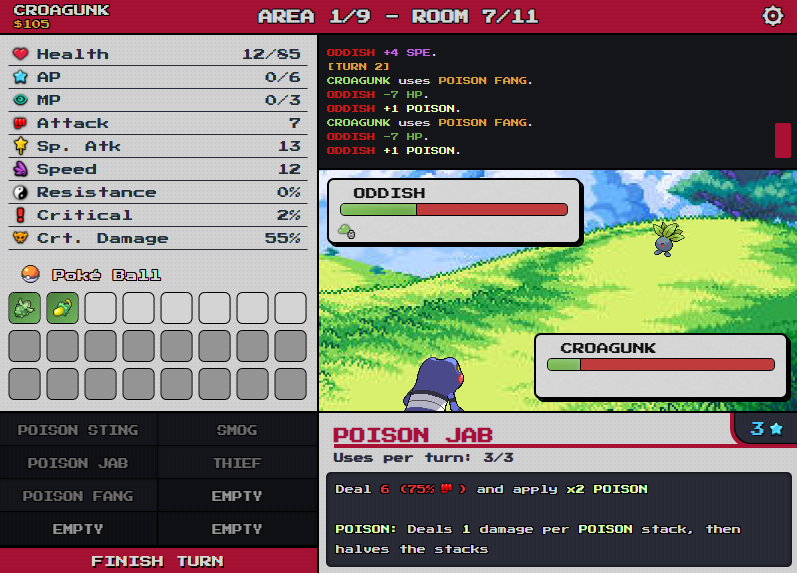Click the Speed value 12
797x573 pixels.
289,169
